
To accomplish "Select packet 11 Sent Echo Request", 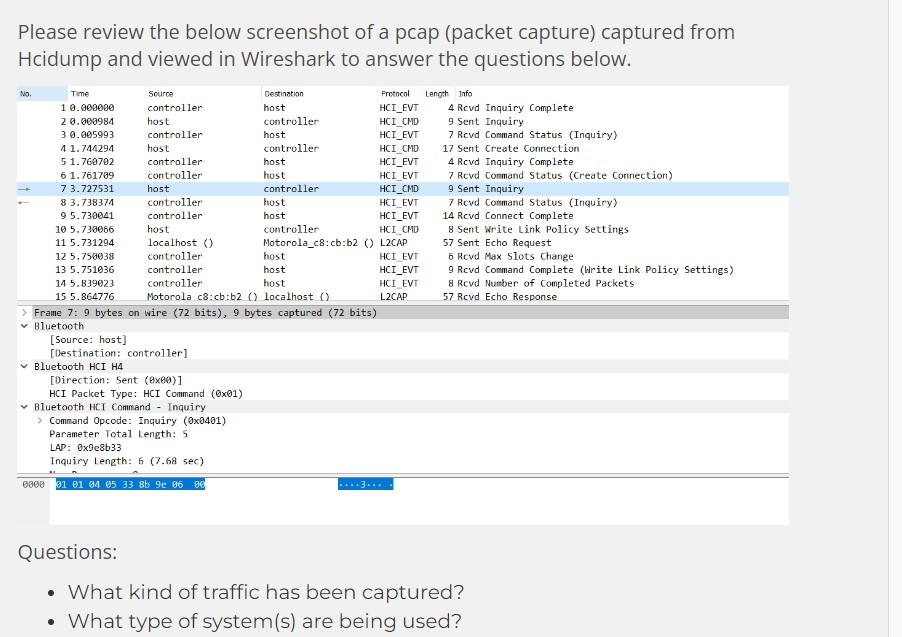I will tap(403, 243).
